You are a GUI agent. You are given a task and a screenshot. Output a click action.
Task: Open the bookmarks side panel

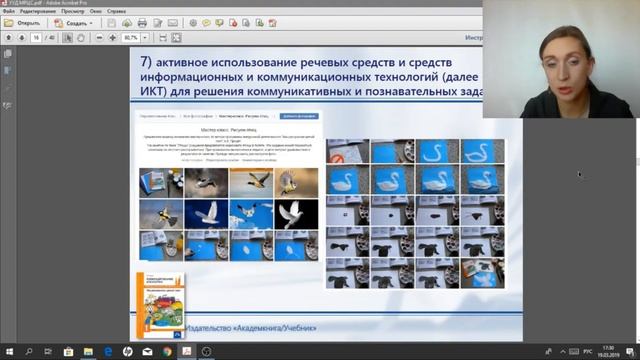click(8, 71)
